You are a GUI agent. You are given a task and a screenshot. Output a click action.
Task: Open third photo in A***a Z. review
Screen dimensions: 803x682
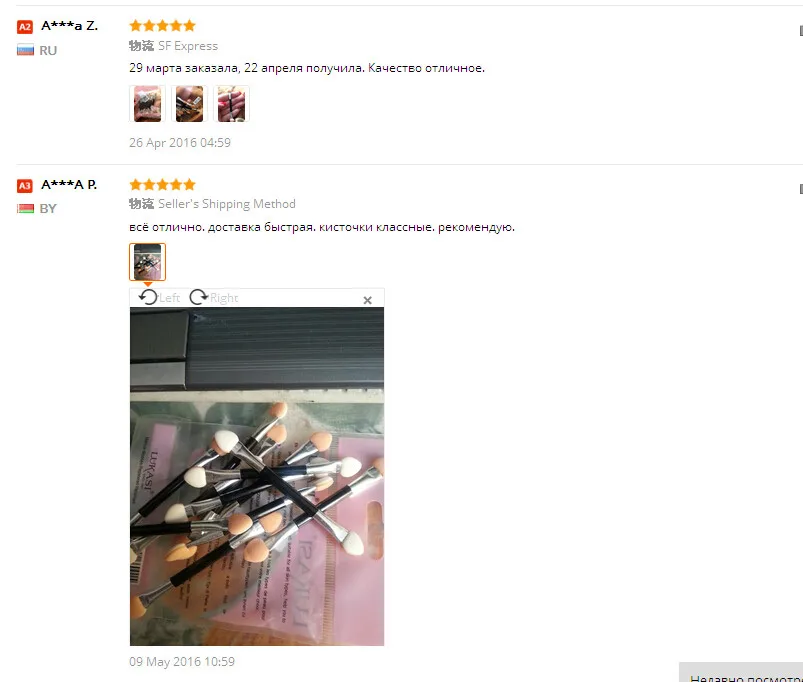[231, 104]
